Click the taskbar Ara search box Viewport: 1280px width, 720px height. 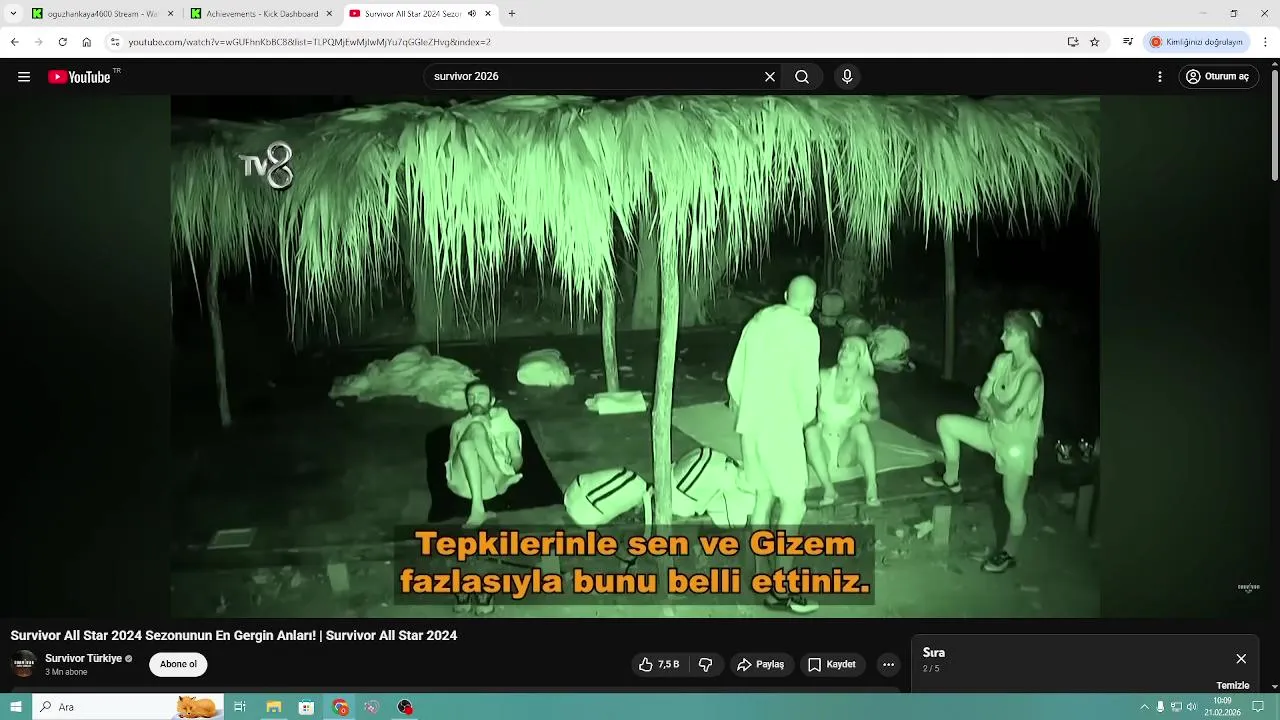tap(128, 707)
